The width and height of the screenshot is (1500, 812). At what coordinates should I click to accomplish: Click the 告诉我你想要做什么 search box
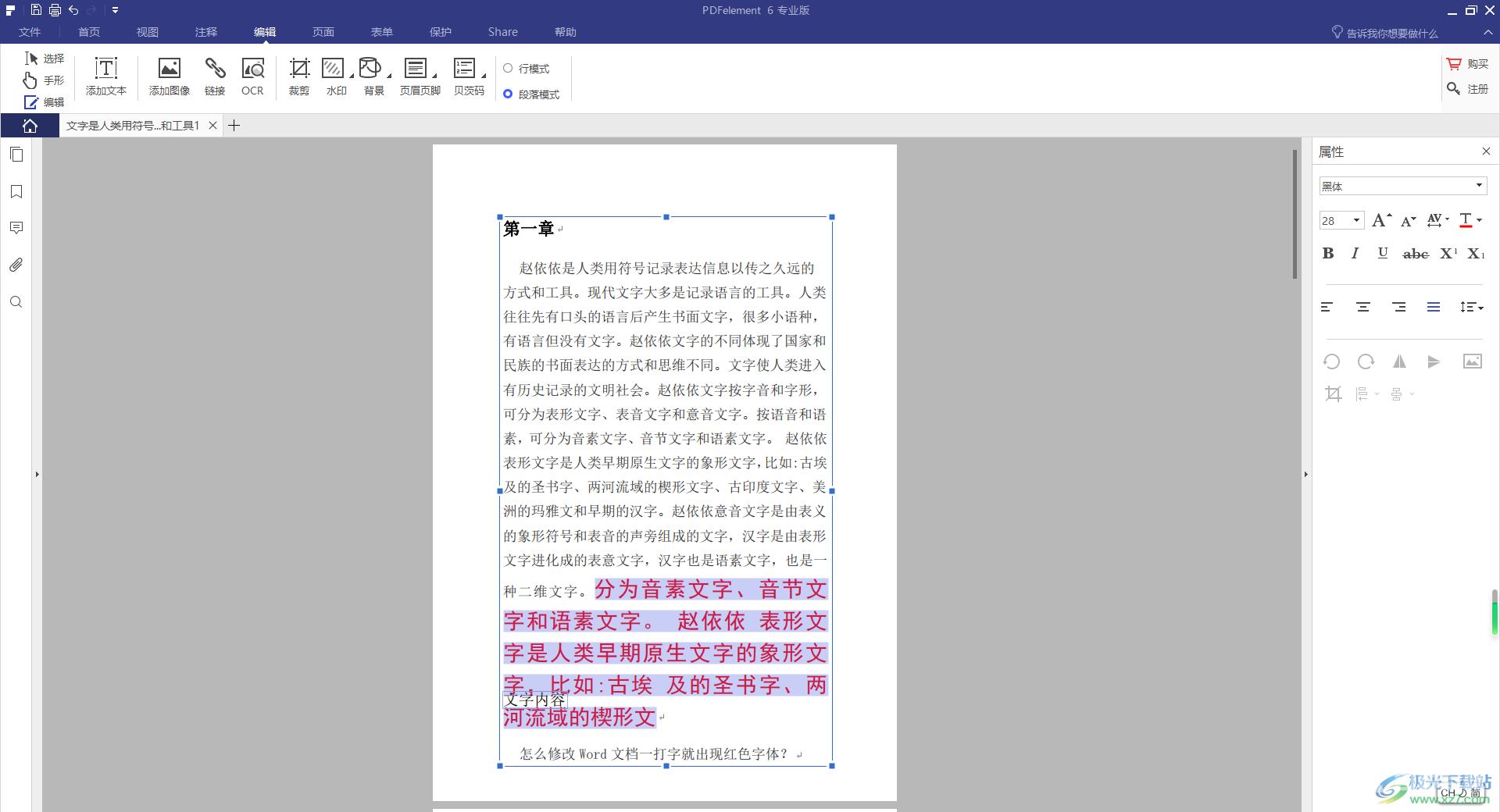[x=1385, y=33]
